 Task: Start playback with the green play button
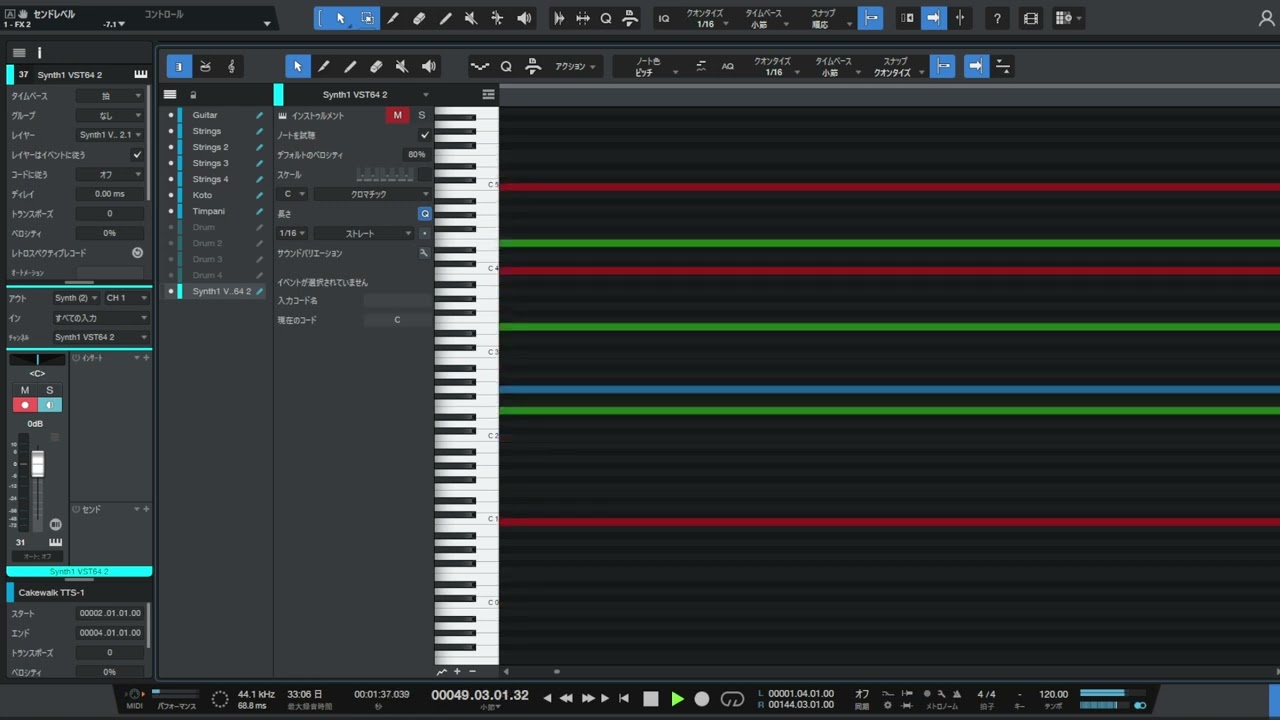point(677,699)
